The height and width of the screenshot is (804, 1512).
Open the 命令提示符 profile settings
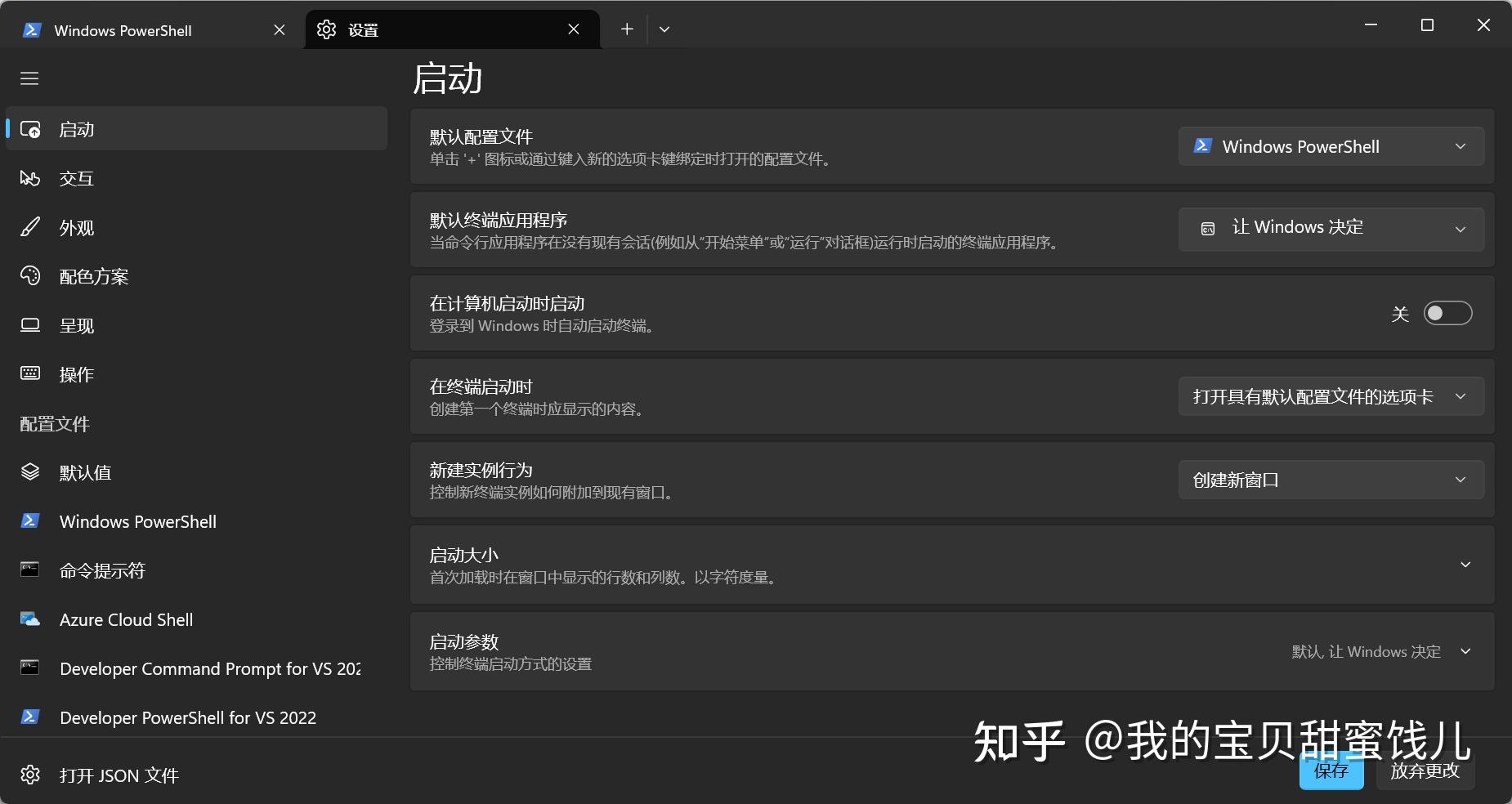(x=103, y=569)
